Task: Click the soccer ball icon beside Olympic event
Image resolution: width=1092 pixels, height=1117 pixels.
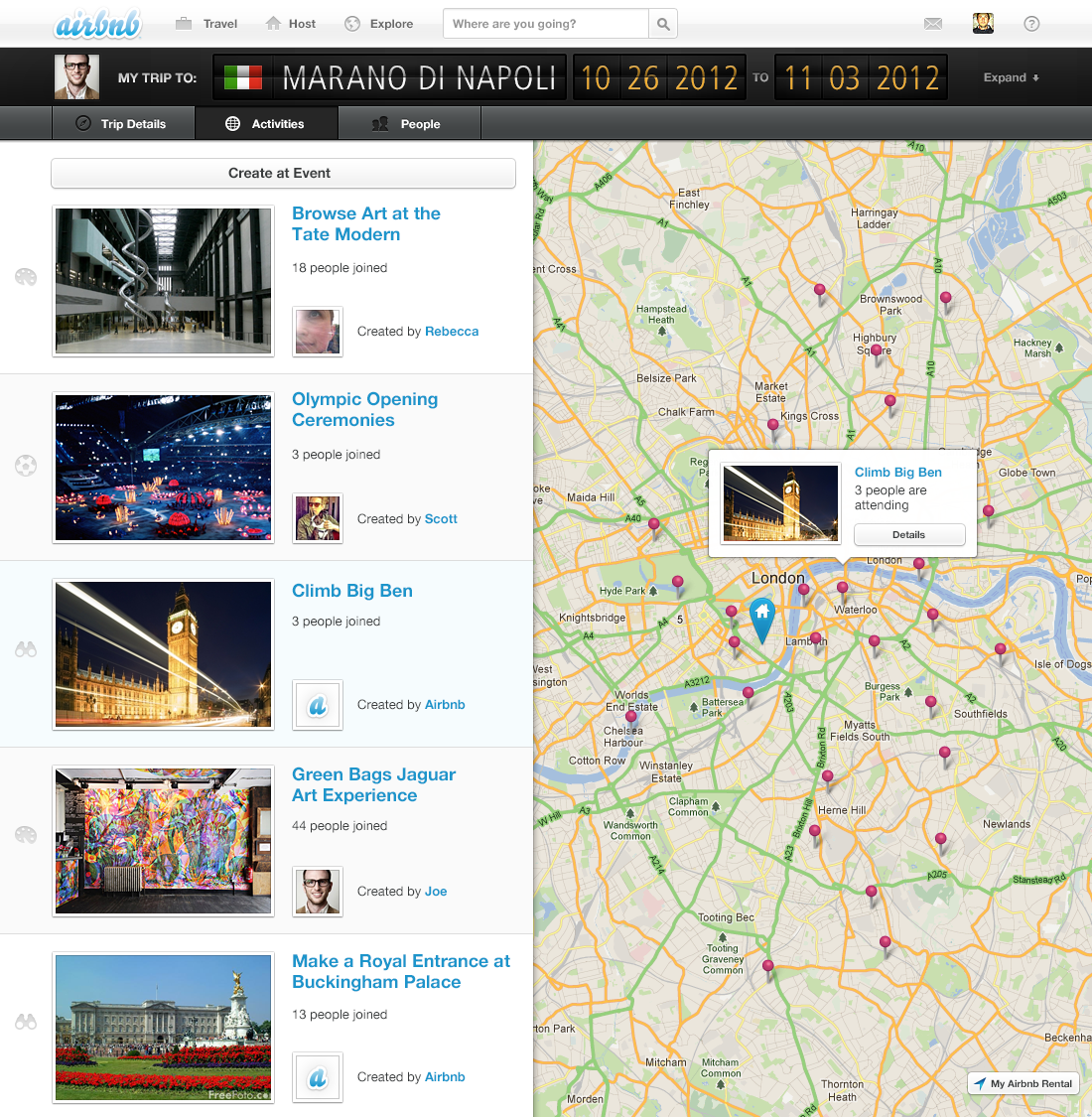Action: point(26,466)
